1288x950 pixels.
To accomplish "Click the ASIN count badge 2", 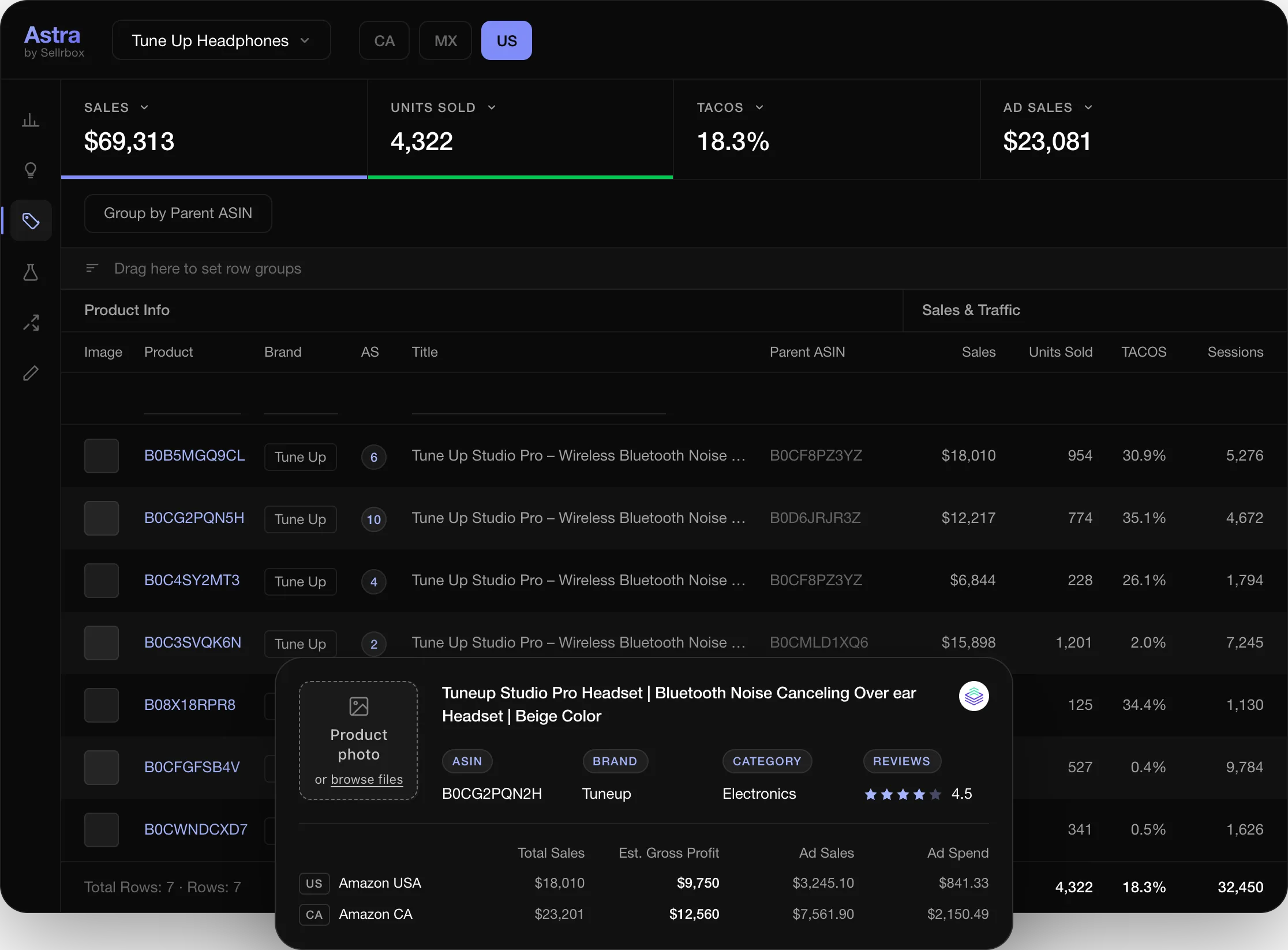I will click(x=374, y=644).
